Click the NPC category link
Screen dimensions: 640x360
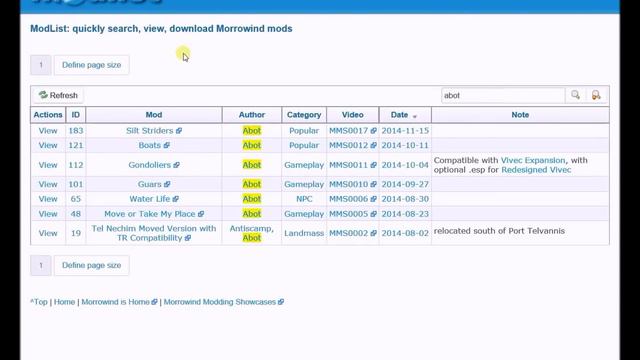304,199
